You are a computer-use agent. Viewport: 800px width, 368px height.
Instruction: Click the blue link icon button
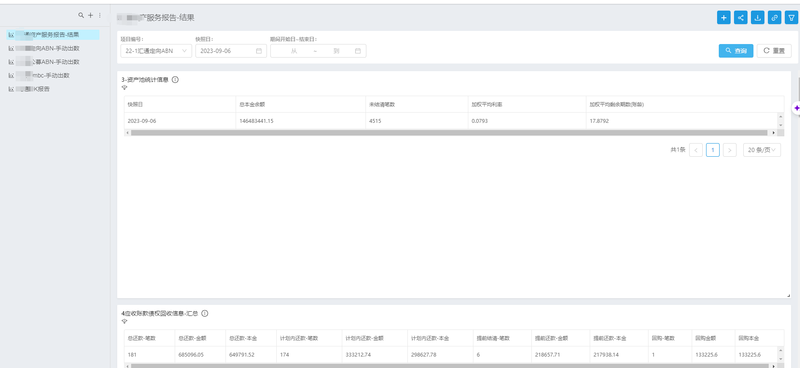tap(774, 18)
